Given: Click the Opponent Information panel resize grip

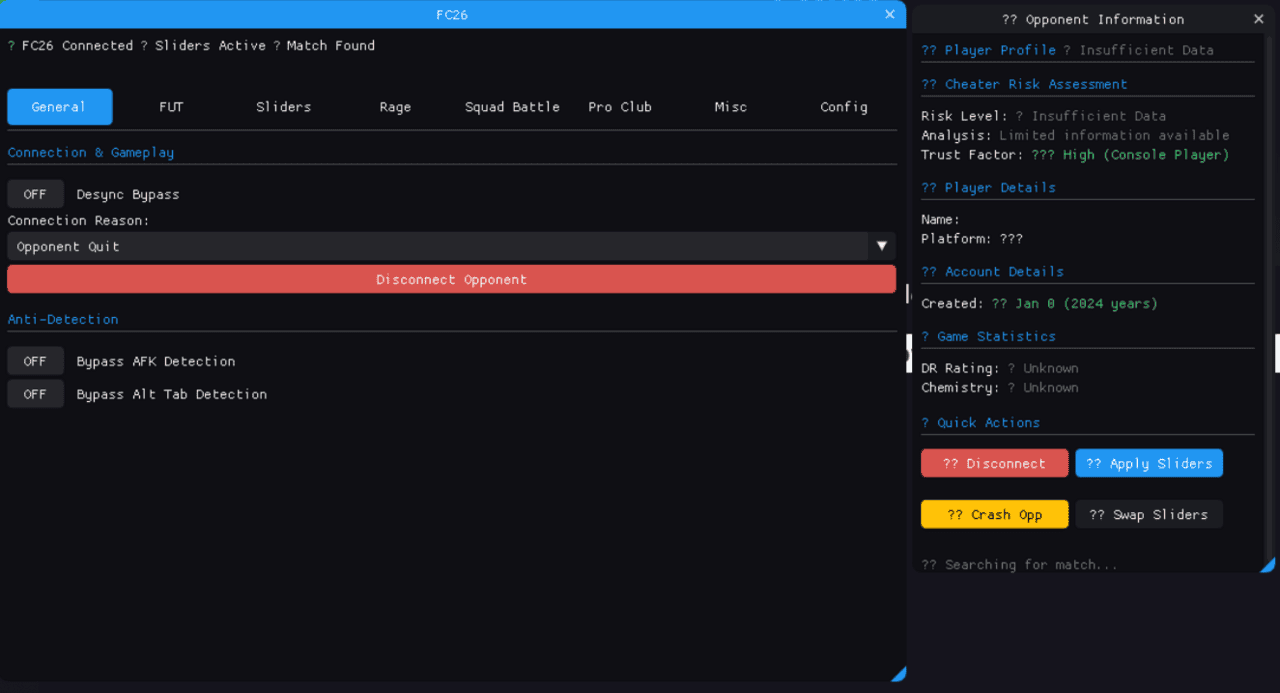Looking at the screenshot, I should (1267, 565).
